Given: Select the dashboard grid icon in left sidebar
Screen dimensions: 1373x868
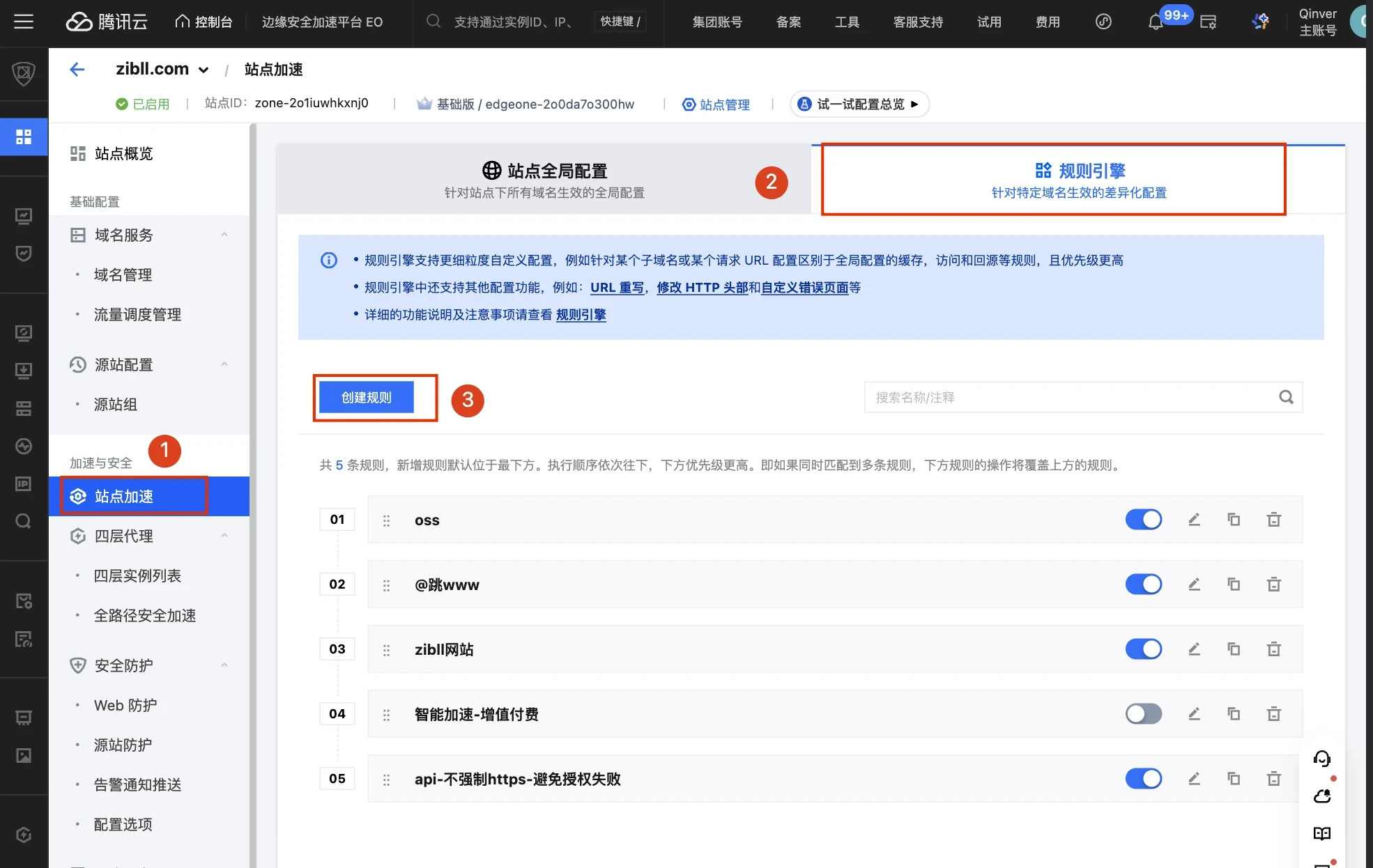Looking at the screenshot, I should 24,137.
